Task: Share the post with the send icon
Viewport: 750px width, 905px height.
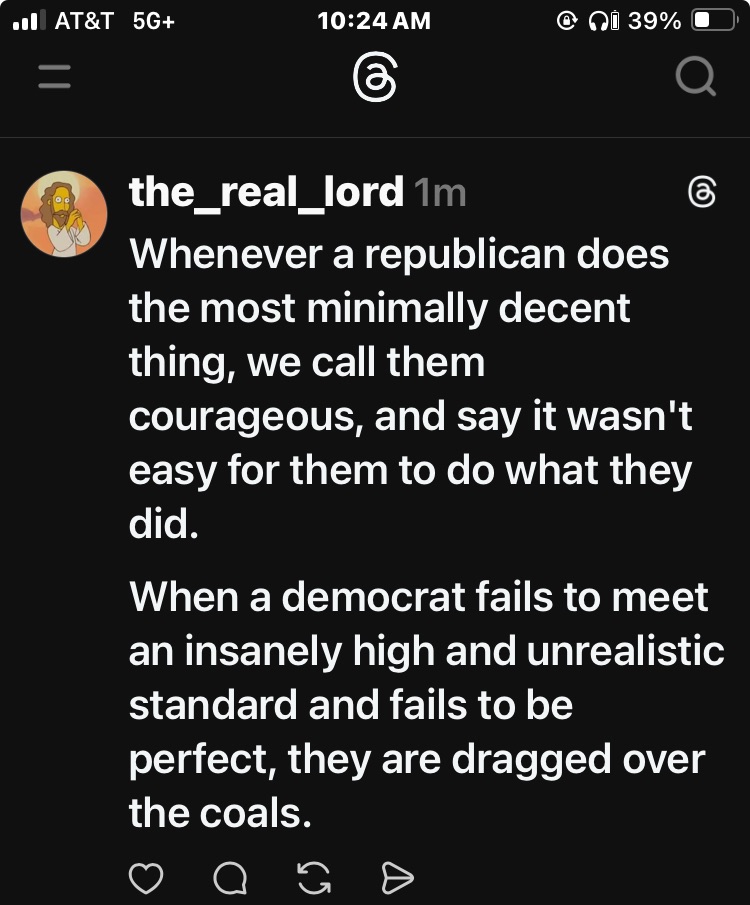Action: 398,879
